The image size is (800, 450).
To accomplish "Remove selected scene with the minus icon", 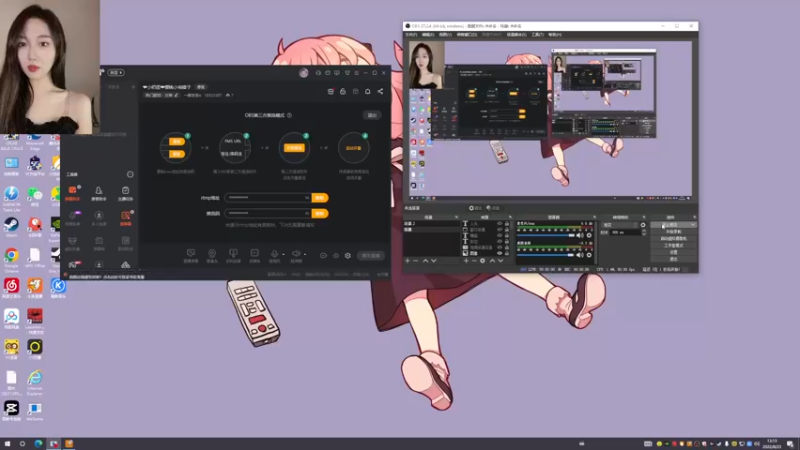I will click(415, 261).
